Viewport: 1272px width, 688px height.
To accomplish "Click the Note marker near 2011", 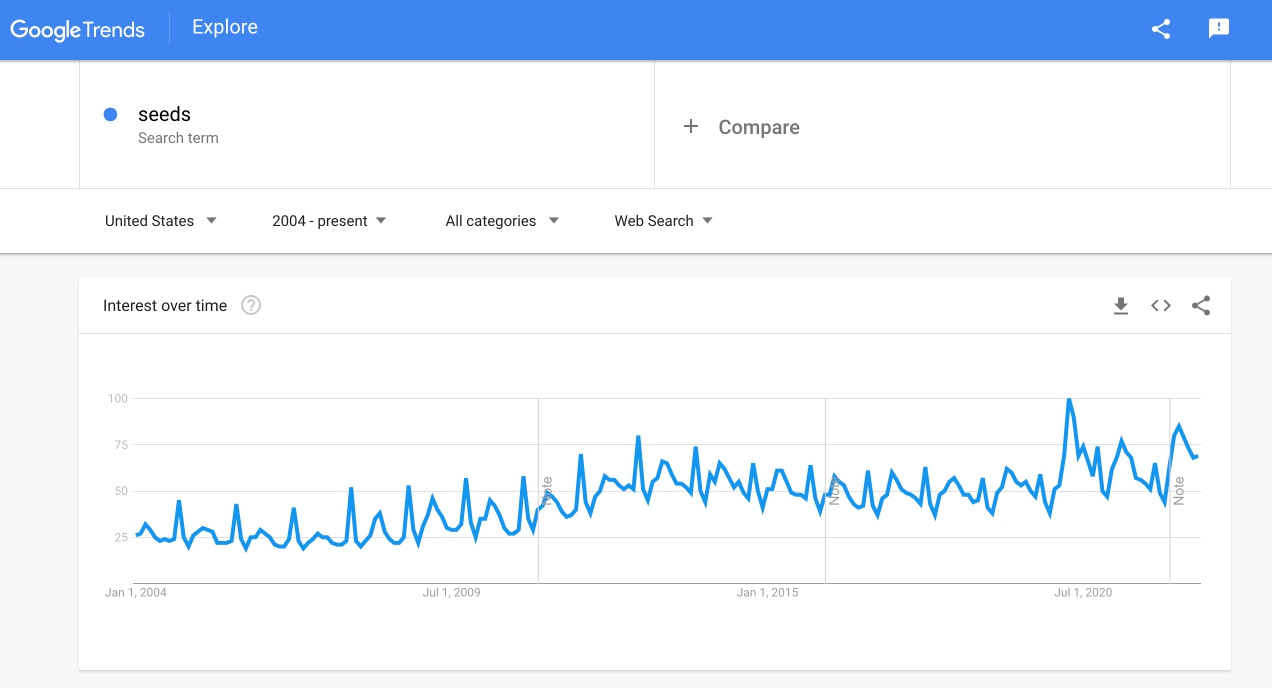I will [547, 491].
